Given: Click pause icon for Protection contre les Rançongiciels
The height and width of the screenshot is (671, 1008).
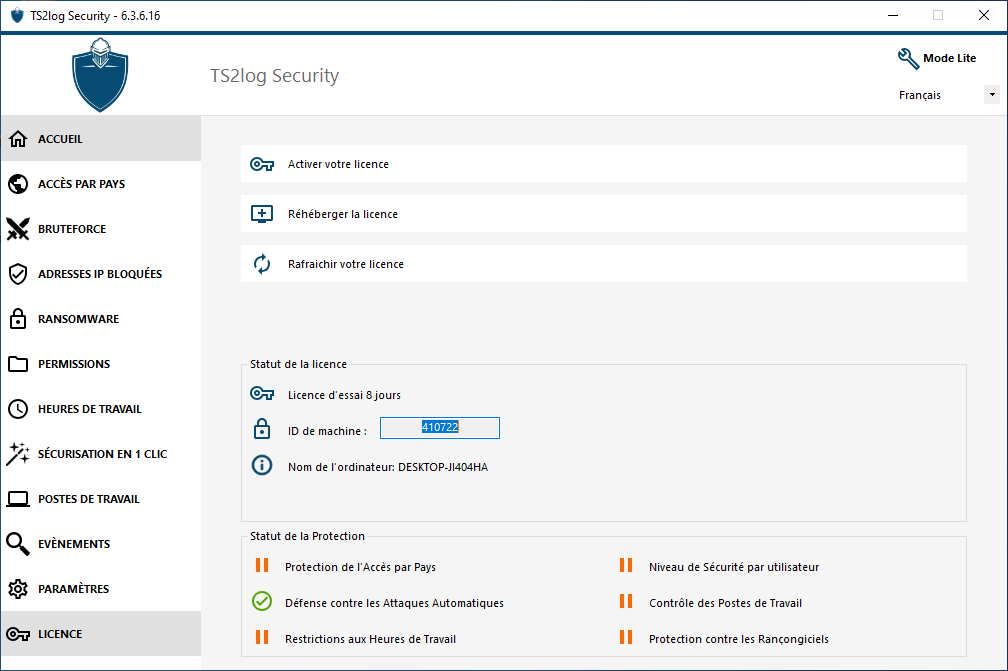Looking at the screenshot, I should pyautogui.click(x=626, y=637).
